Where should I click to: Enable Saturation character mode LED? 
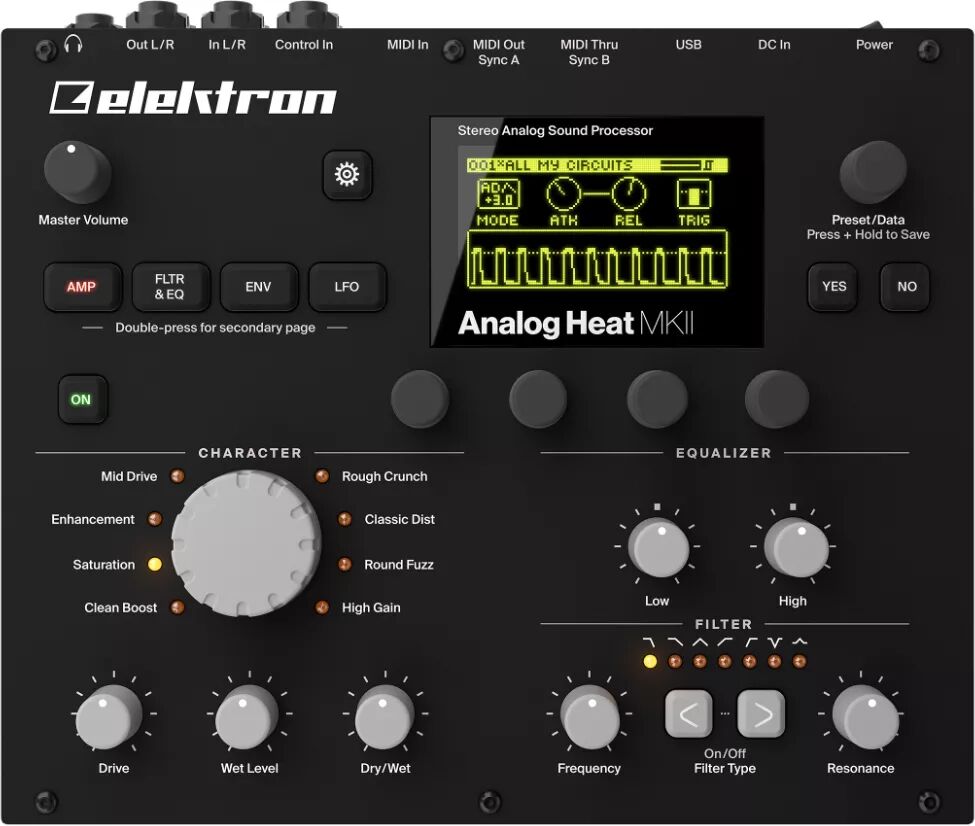tap(154, 564)
